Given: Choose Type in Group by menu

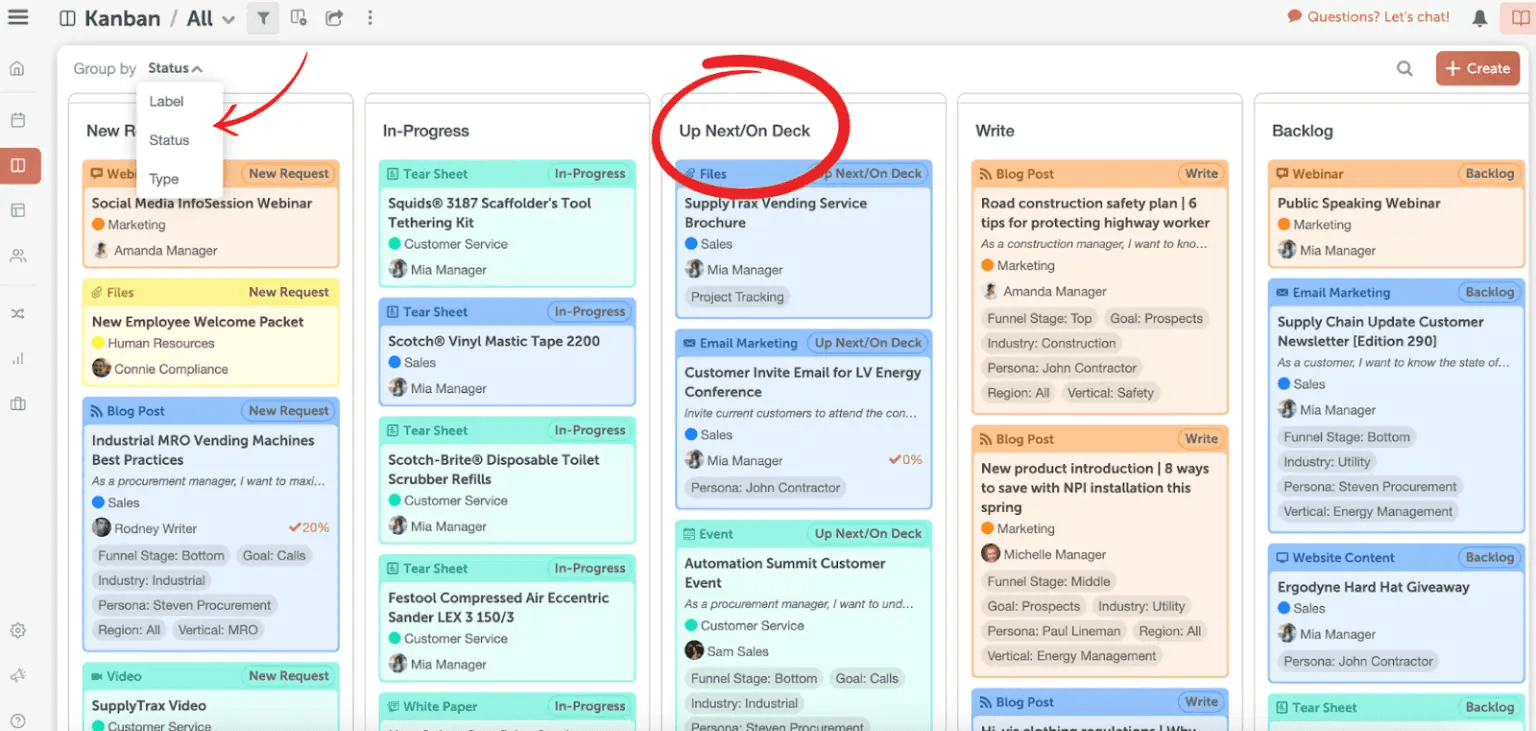Looking at the screenshot, I should (x=164, y=179).
